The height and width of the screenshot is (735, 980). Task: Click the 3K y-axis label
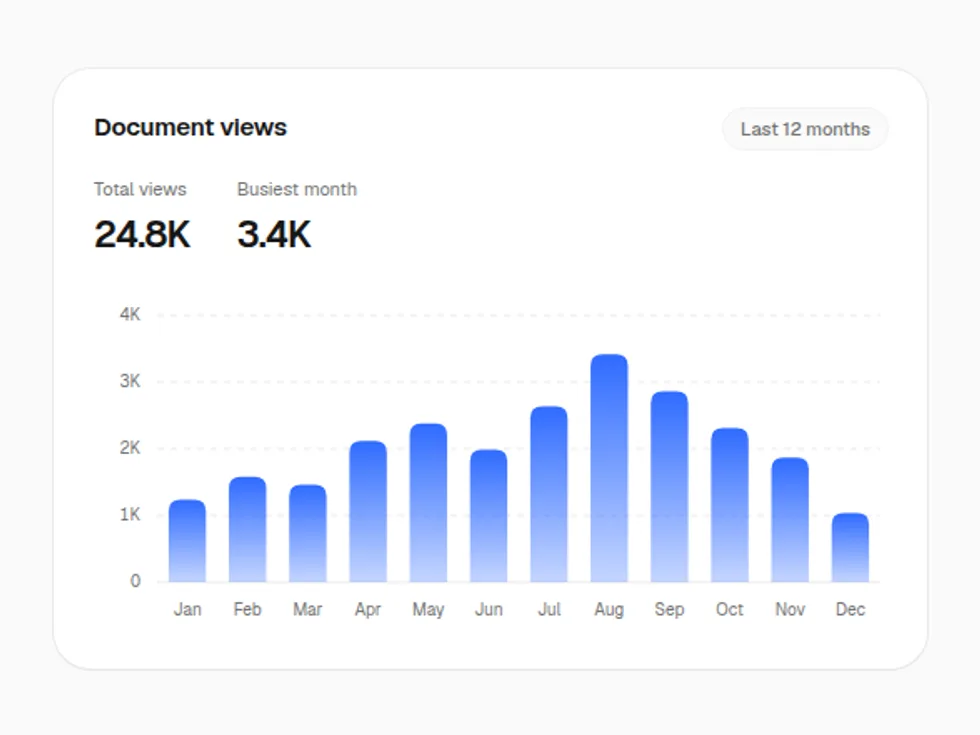[130, 381]
